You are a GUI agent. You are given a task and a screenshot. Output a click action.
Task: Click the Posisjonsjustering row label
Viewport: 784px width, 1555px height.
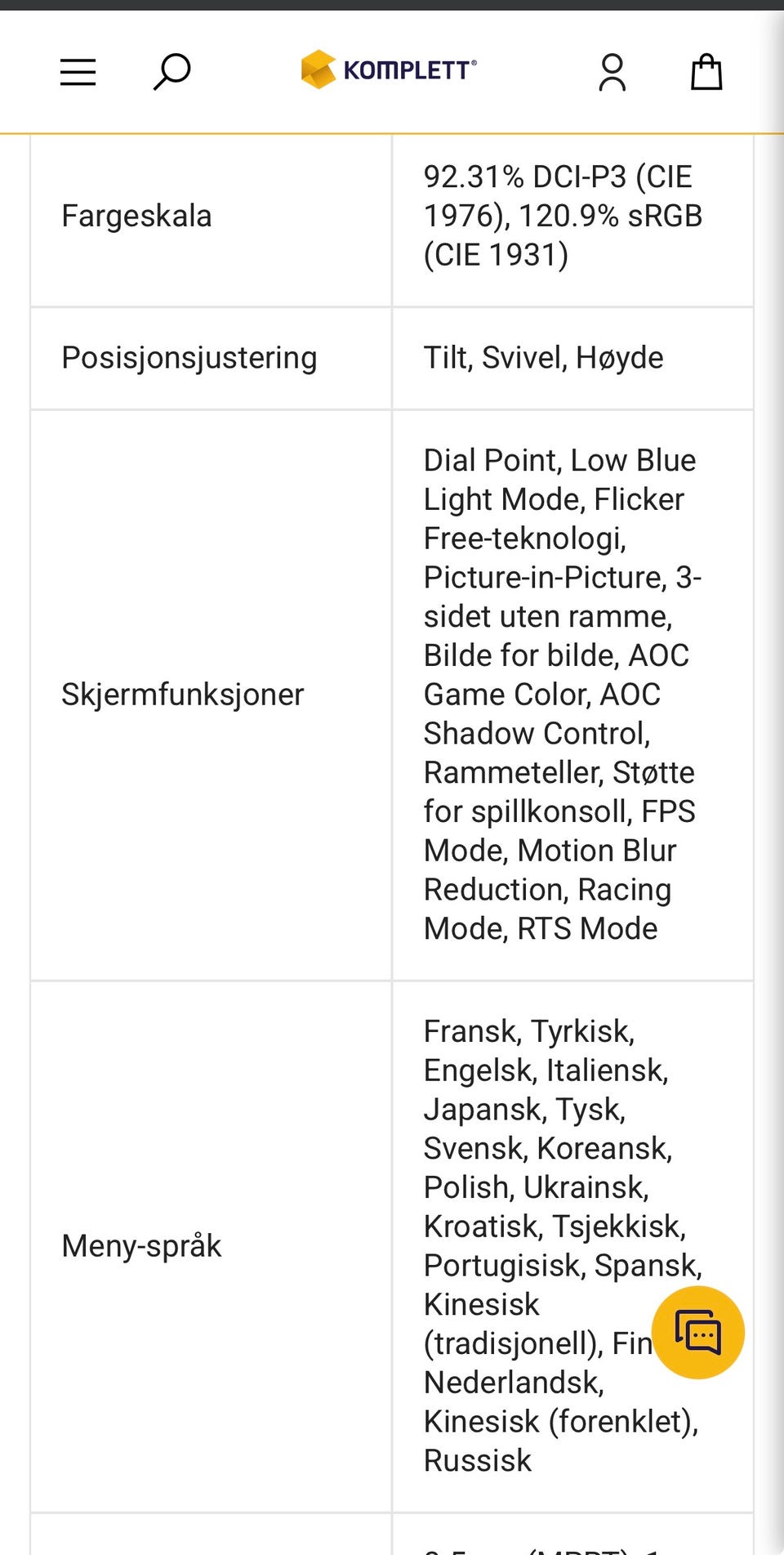click(189, 358)
